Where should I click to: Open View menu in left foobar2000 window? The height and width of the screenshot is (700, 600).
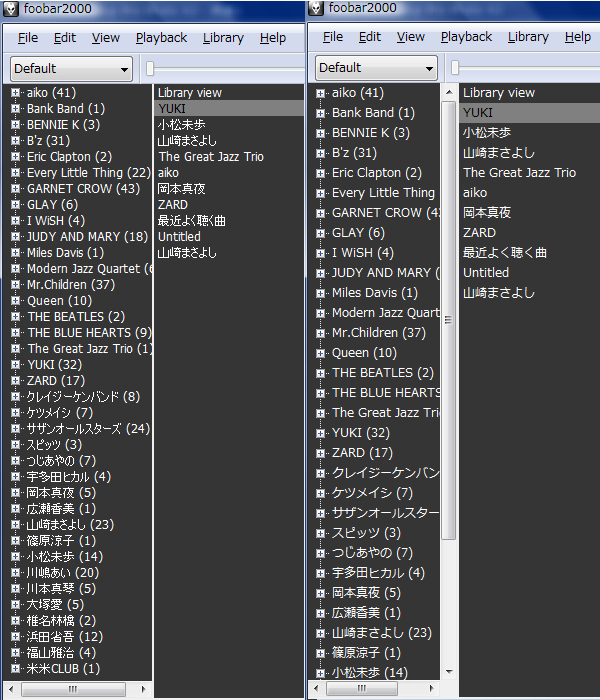coord(105,38)
